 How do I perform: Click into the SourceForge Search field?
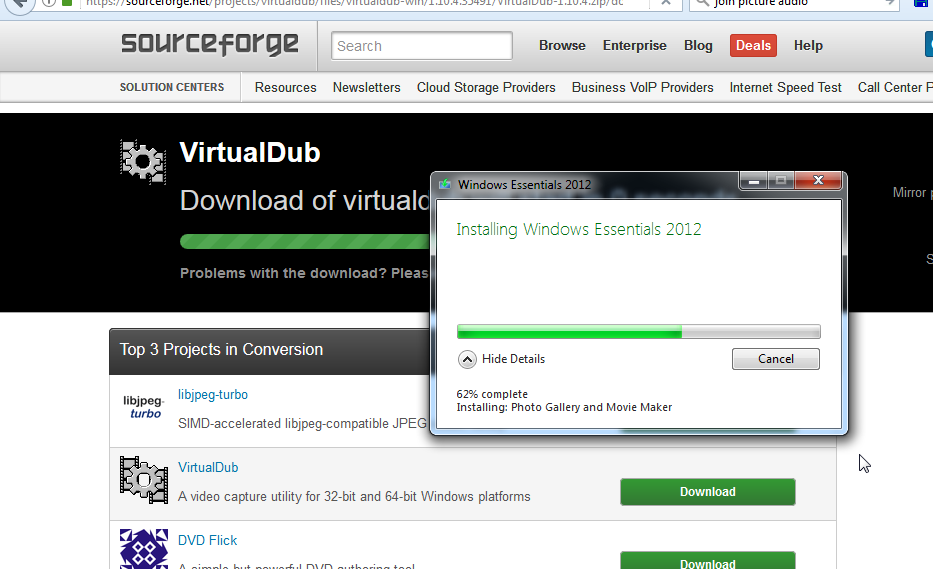point(421,46)
